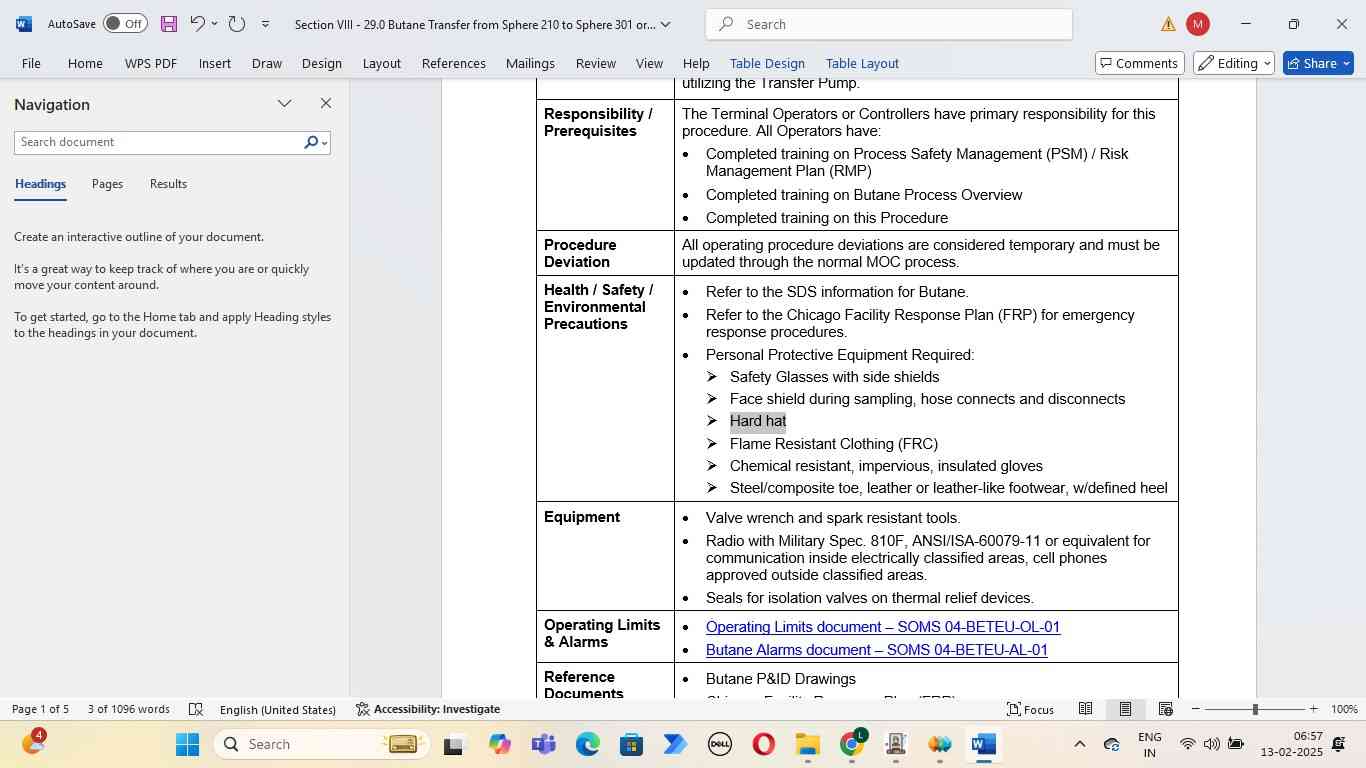The width and height of the screenshot is (1366, 768).
Task: Open the File menu
Action: pyautogui.click(x=31, y=63)
